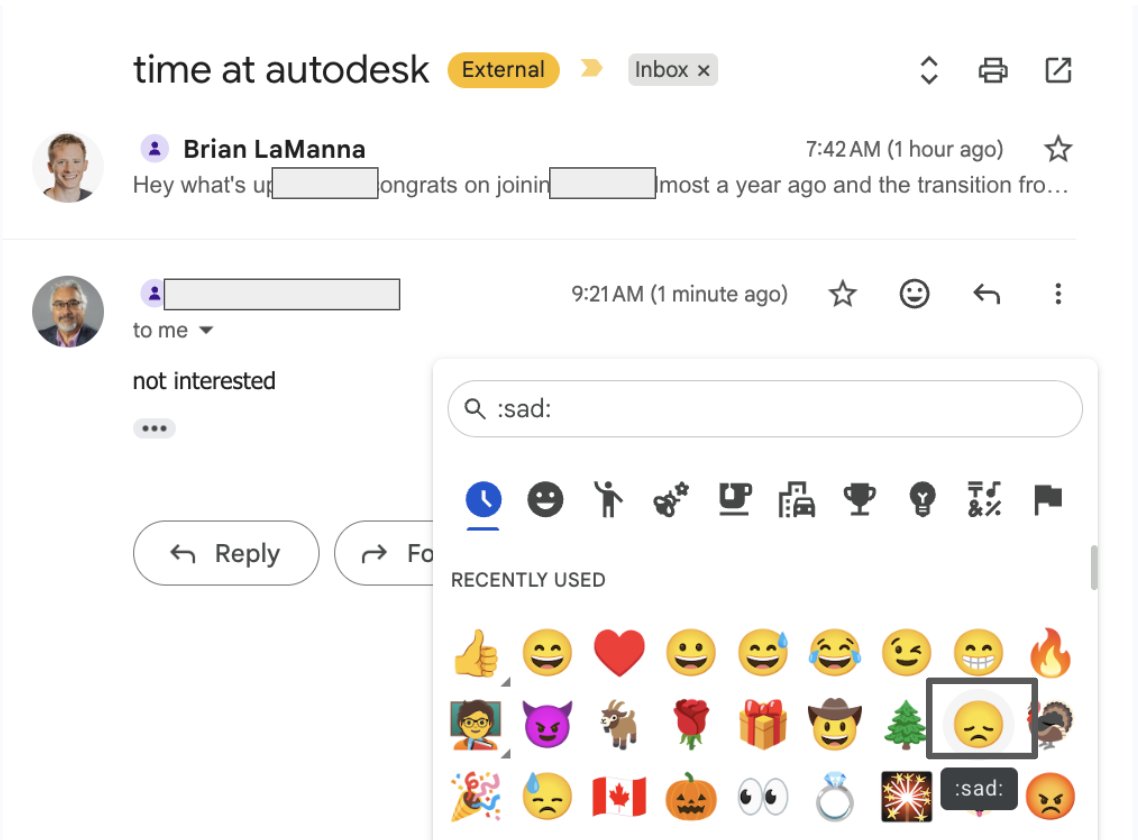The height and width of the screenshot is (840, 1138).
Task: React with the eyes emoji
Action: pos(763,796)
